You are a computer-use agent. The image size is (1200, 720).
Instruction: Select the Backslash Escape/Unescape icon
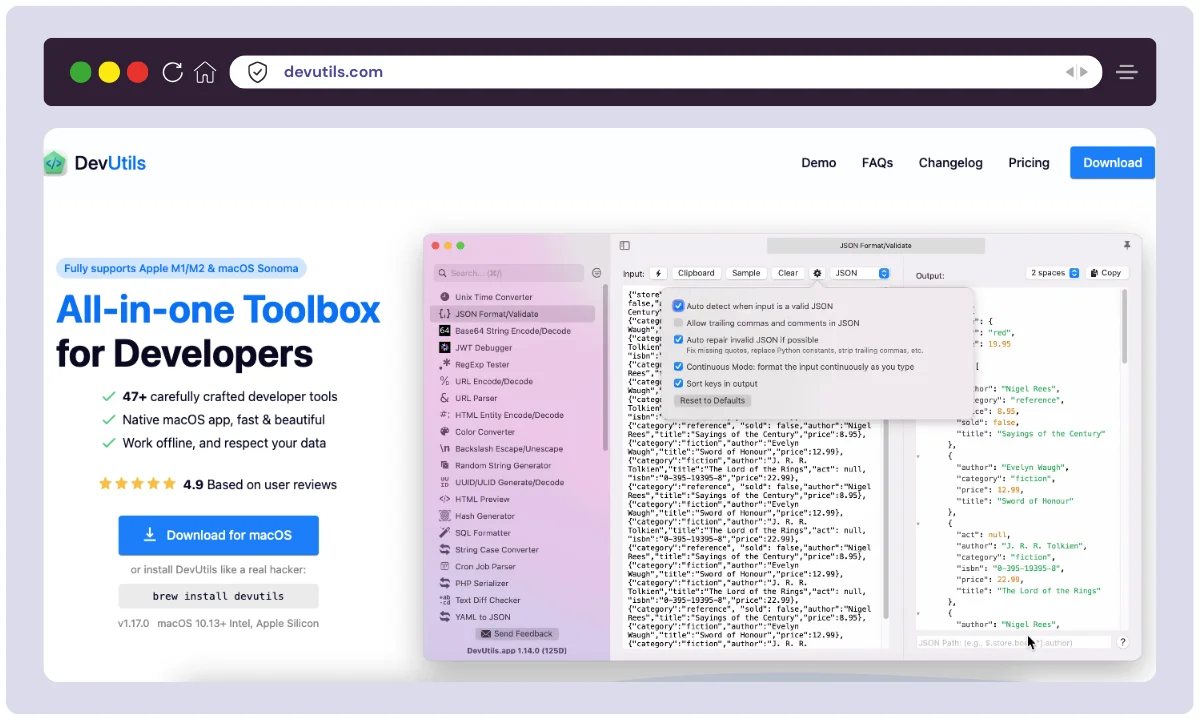tap(445, 449)
